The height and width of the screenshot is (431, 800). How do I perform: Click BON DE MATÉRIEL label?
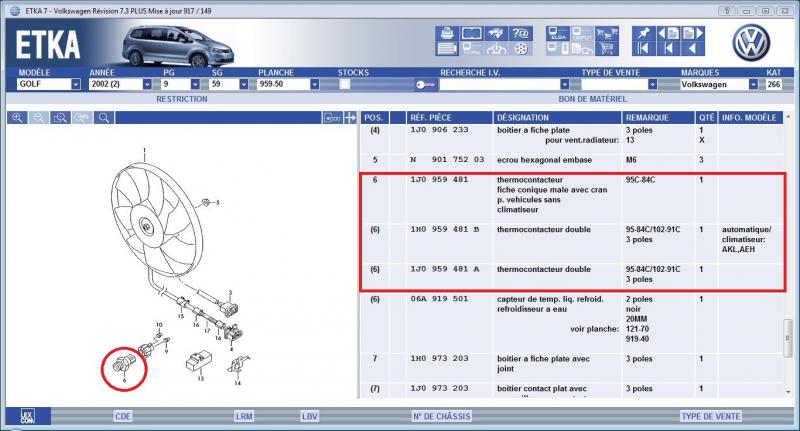click(592, 99)
